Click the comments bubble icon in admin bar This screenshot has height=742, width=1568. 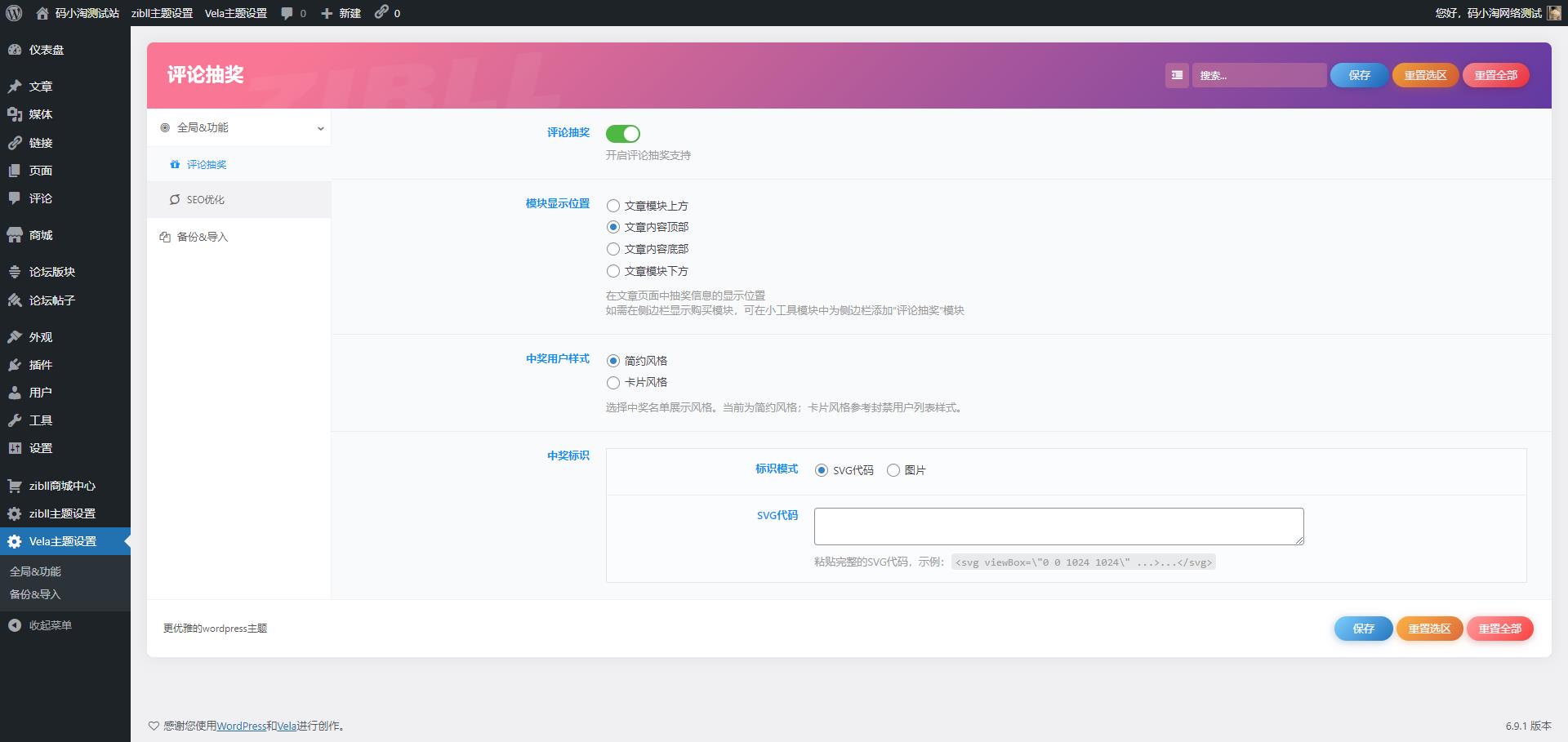click(x=285, y=13)
